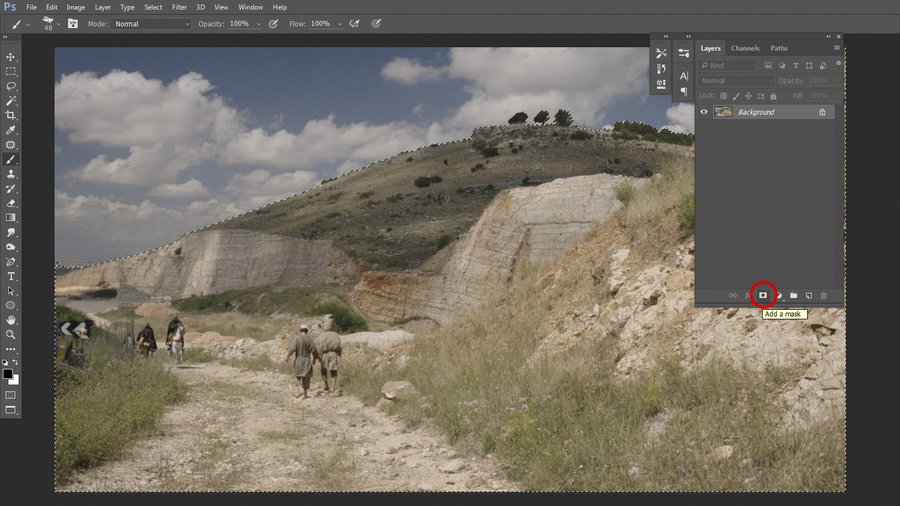
Task: Pick the Lasso tool in toolbar
Action: point(11,86)
